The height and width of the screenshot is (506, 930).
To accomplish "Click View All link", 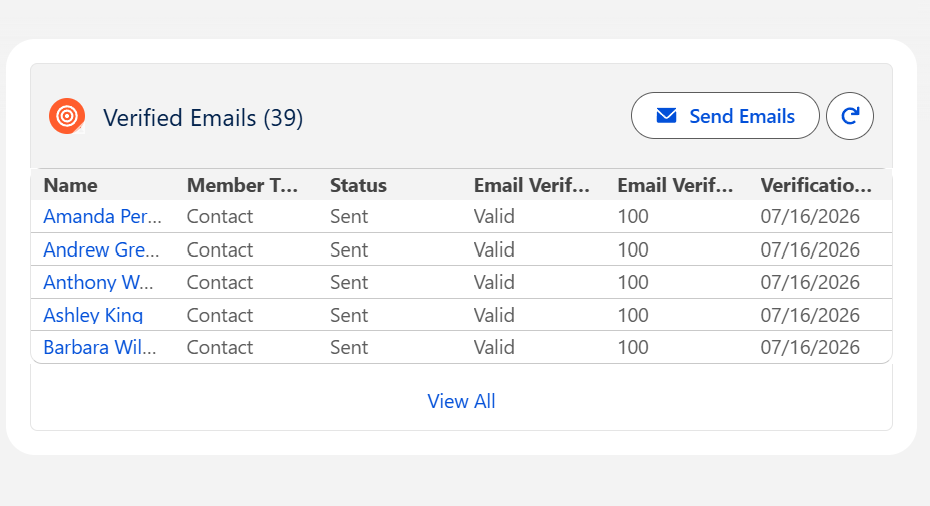I will click(x=461, y=402).
